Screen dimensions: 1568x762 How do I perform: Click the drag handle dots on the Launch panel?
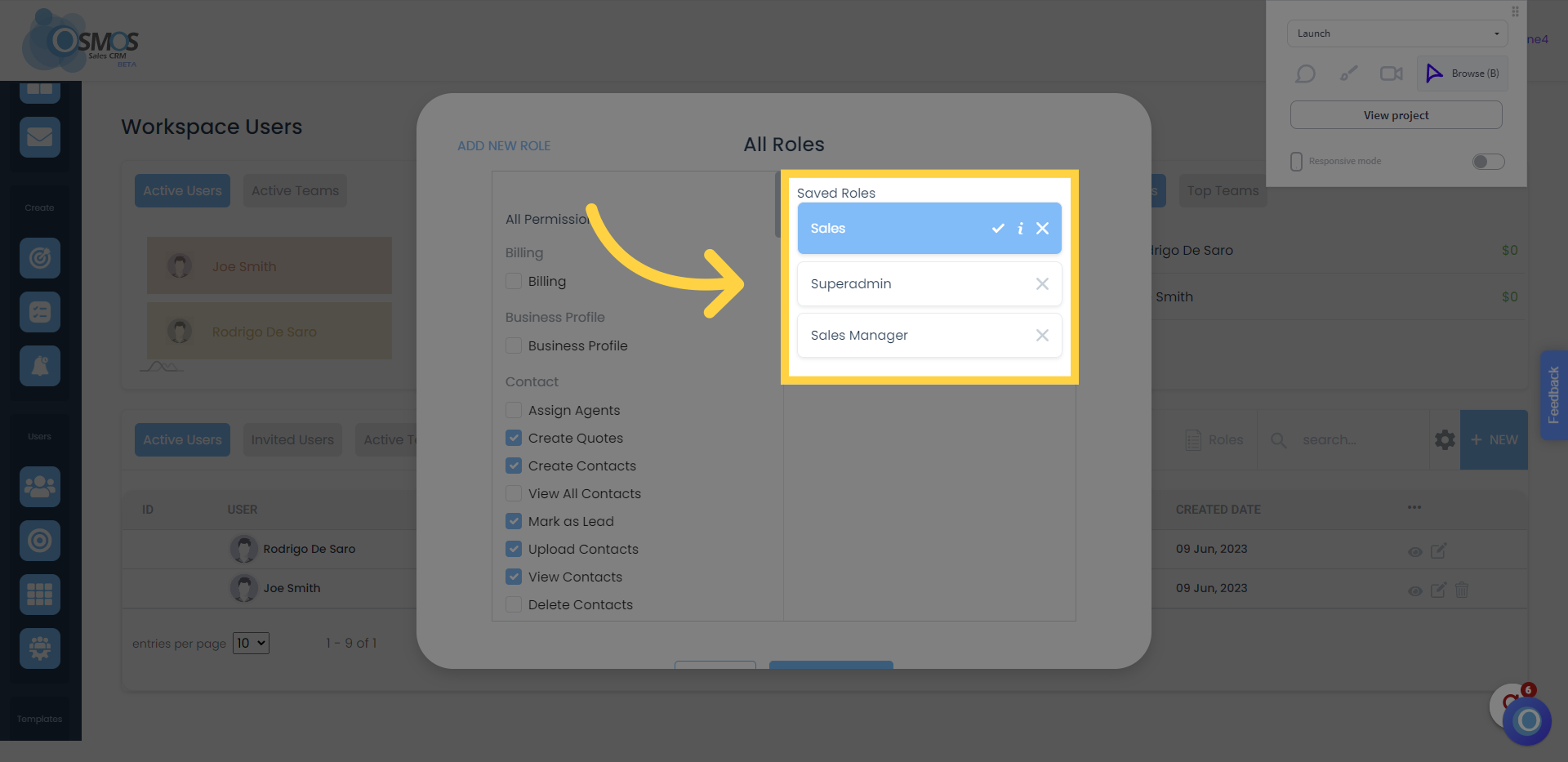click(1515, 11)
